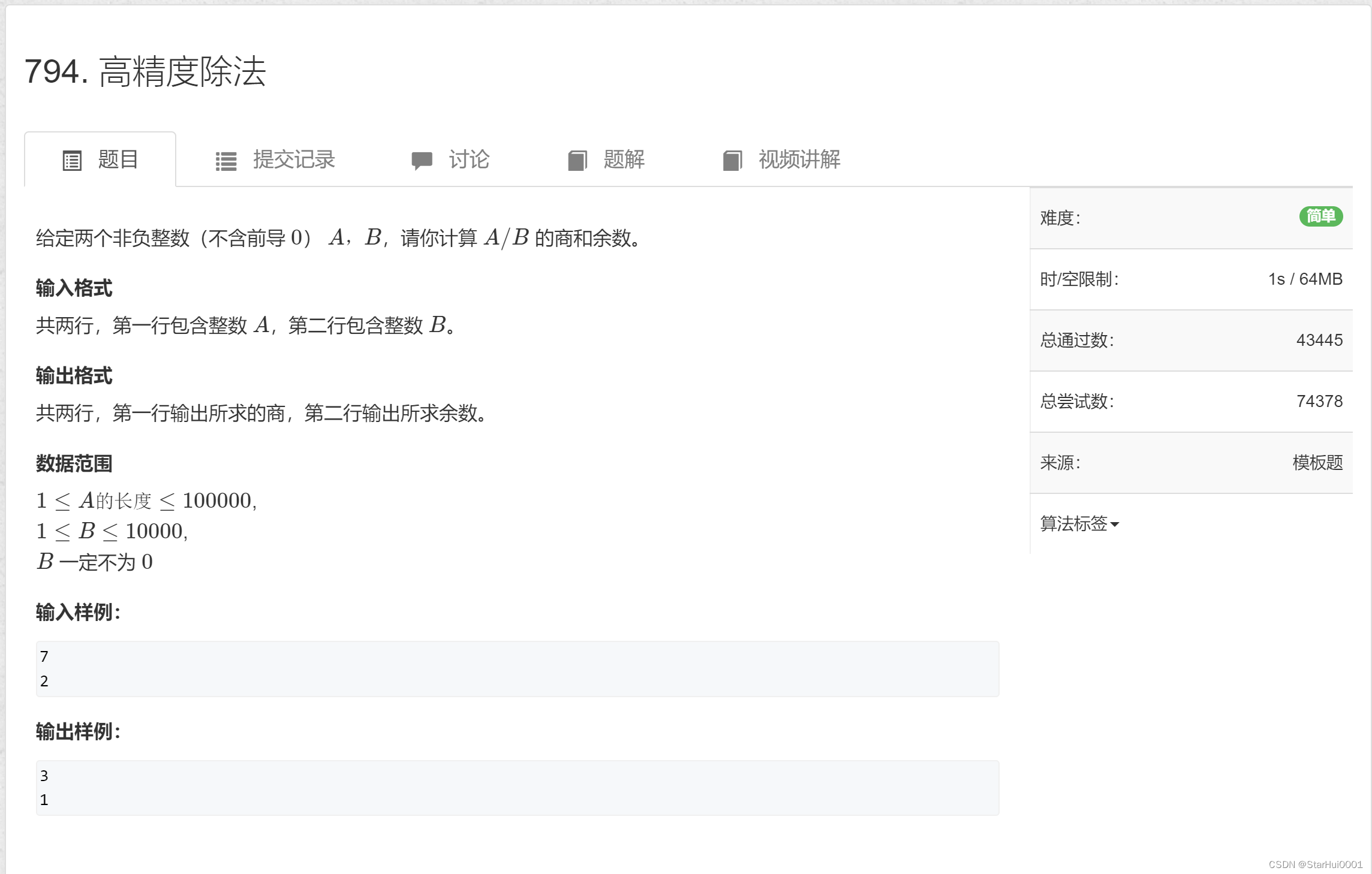Click the 题解 book icon
The image size is (1372, 874).
pyautogui.click(x=577, y=161)
